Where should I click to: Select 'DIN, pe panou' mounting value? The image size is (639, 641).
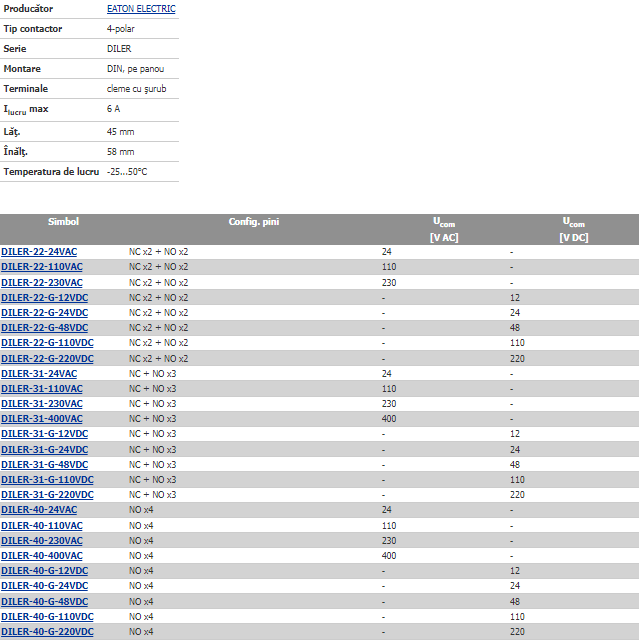135,69
